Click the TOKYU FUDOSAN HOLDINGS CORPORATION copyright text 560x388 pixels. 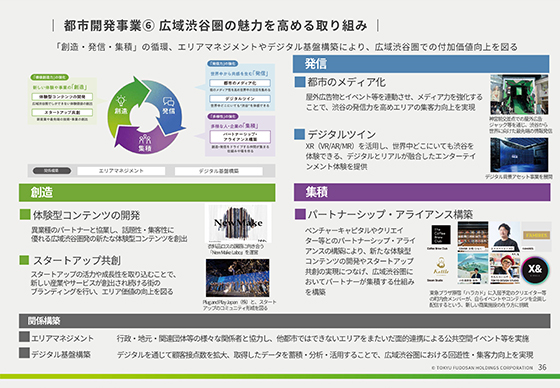[x=482, y=368]
